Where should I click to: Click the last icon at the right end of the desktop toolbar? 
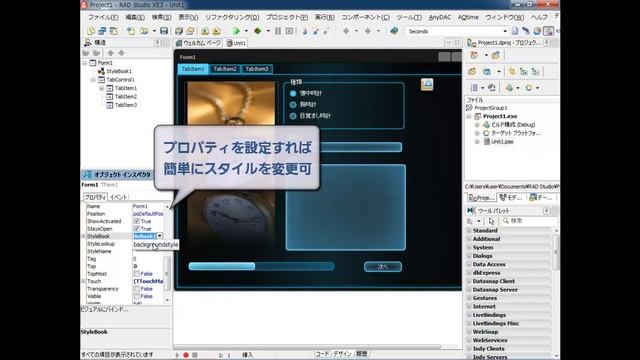549,31
